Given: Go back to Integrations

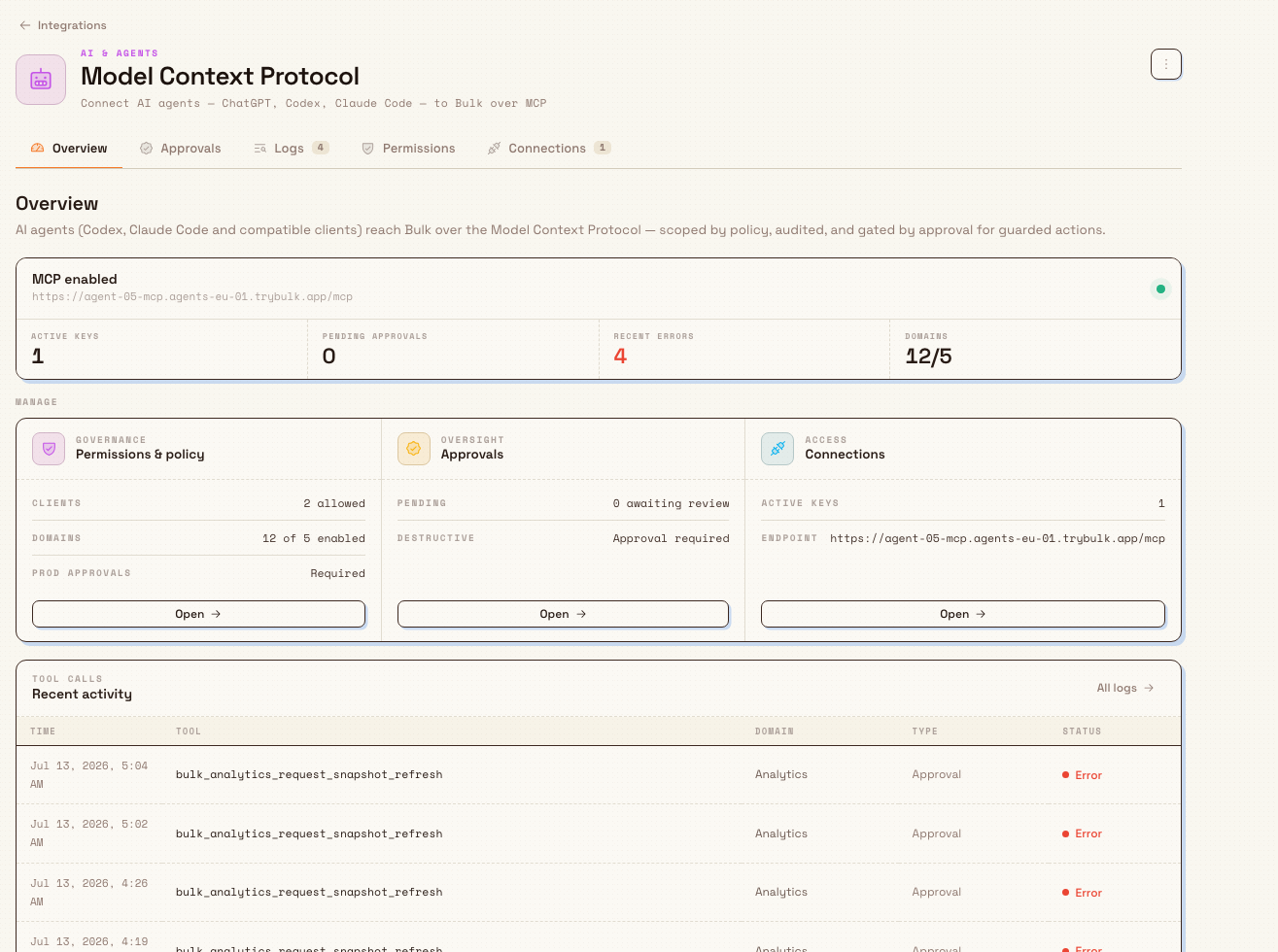Looking at the screenshot, I should (x=63, y=25).
